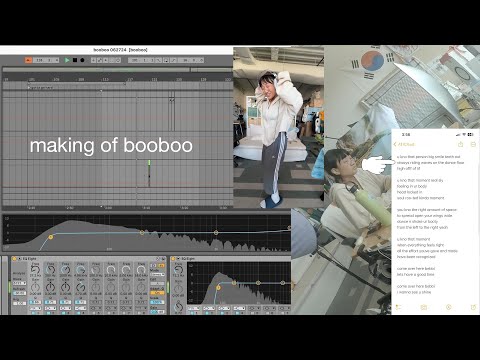The height and width of the screenshot is (360, 480).
Task: Tap the camera icon in Notes toolbar
Action: point(424,307)
